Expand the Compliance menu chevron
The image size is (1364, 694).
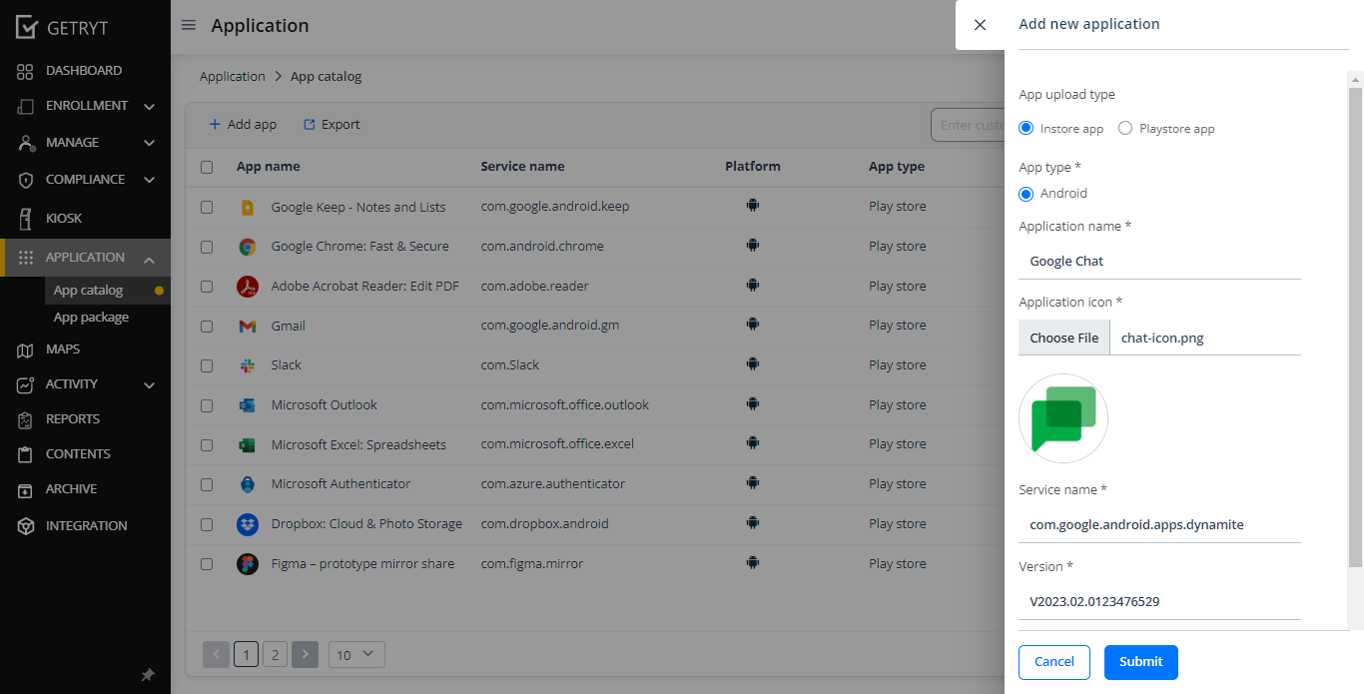point(149,181)
